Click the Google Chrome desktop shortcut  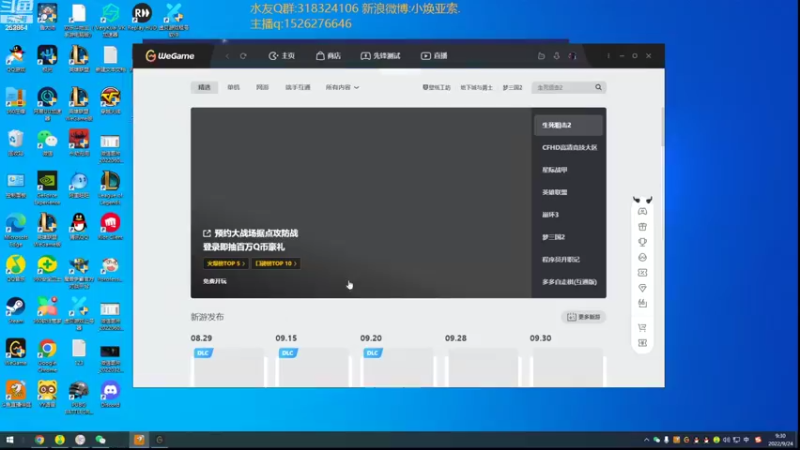47,356
